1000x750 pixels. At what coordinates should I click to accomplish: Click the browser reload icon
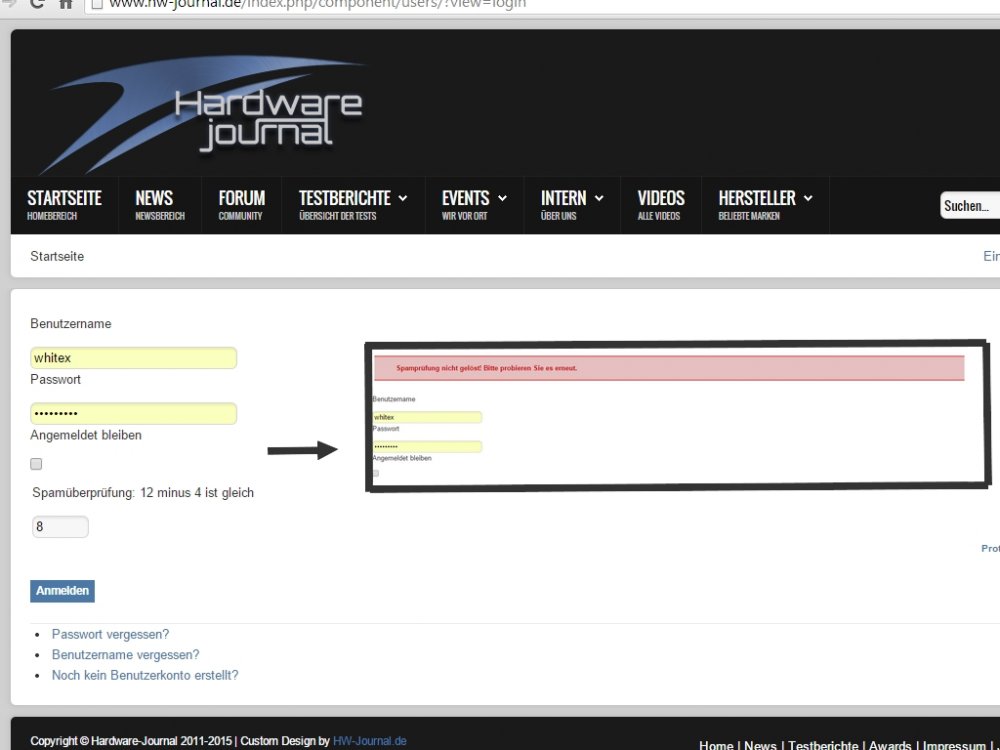tap(37, 4)
